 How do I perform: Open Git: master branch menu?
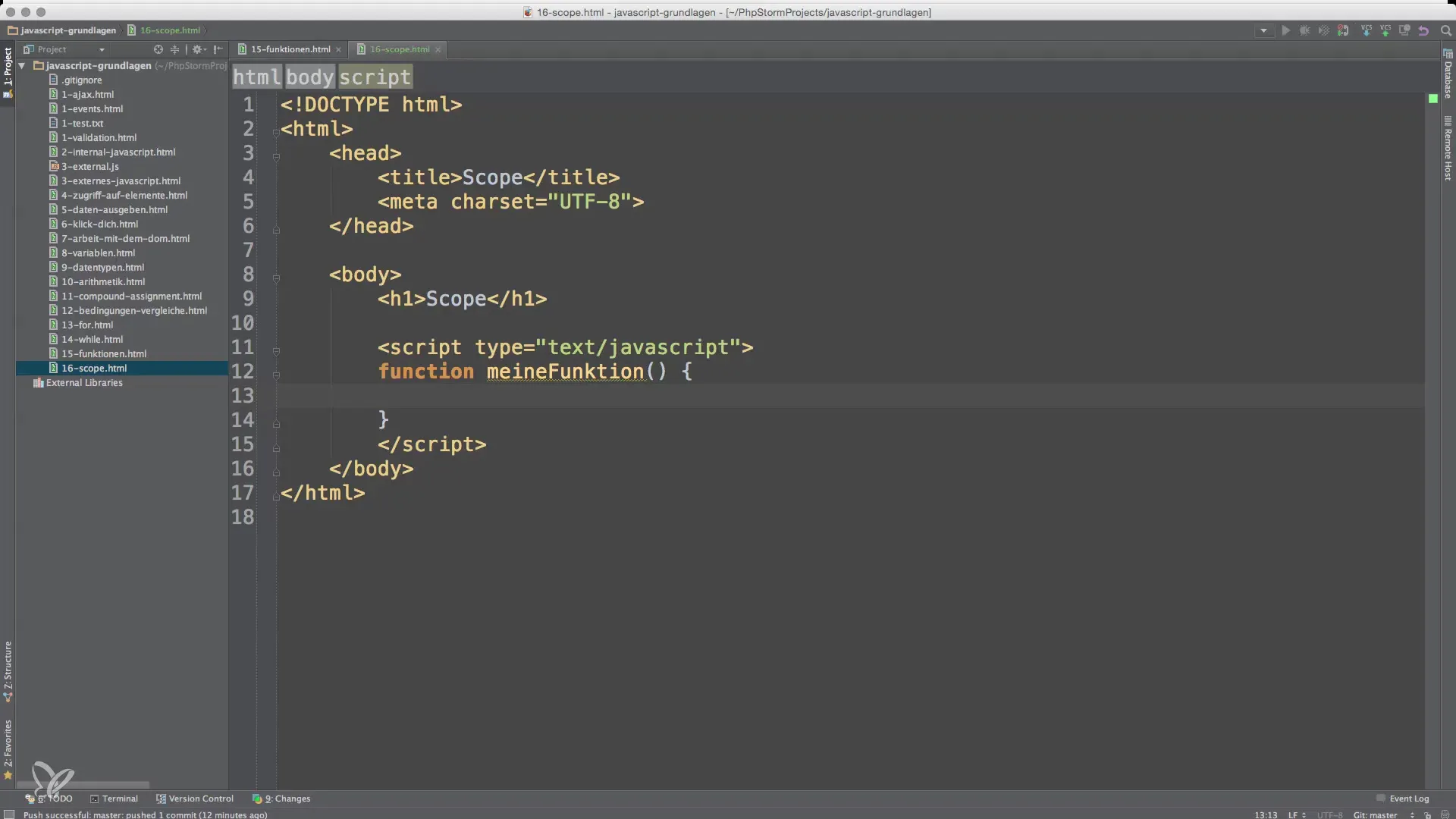tap(1384, 815)
